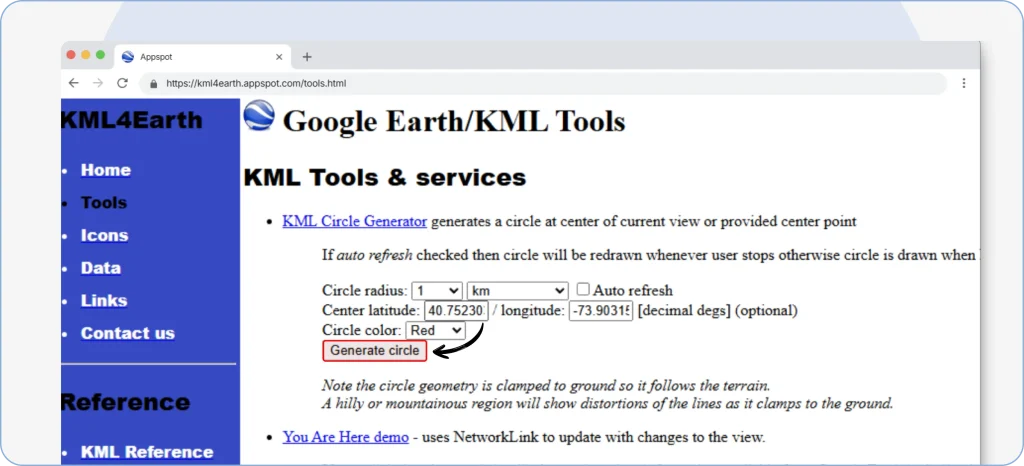Viewport: 1024px width, 466px height.
Task: Click the Circle radius label
Action: (x=365, y=290)
